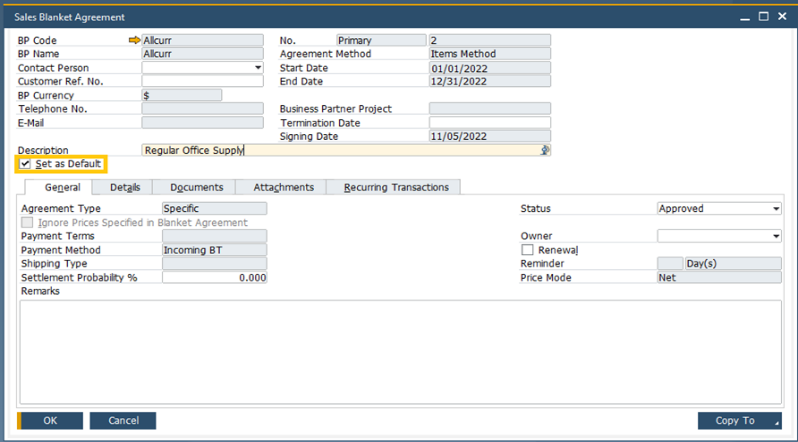Open the Owner dropdown list

(x=775, y=236)
